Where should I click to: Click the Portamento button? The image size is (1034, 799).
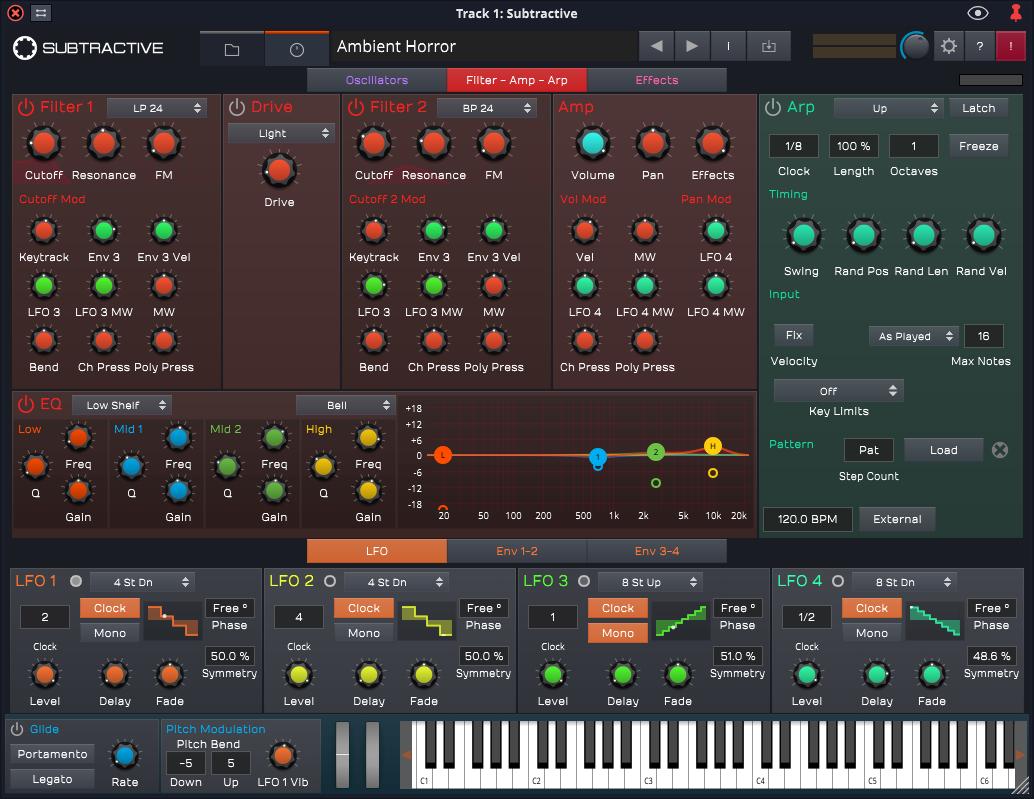tap(52, 754)
